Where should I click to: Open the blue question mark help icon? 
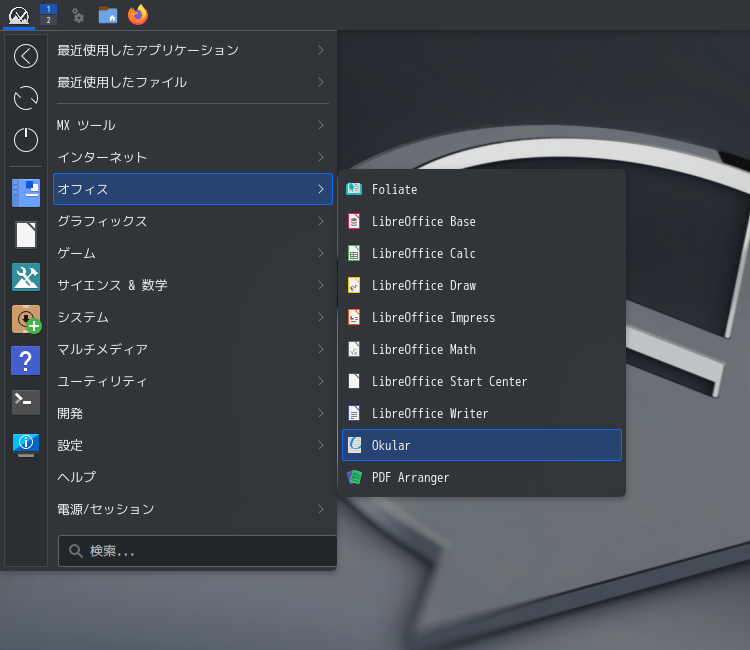tap(26, 361)
